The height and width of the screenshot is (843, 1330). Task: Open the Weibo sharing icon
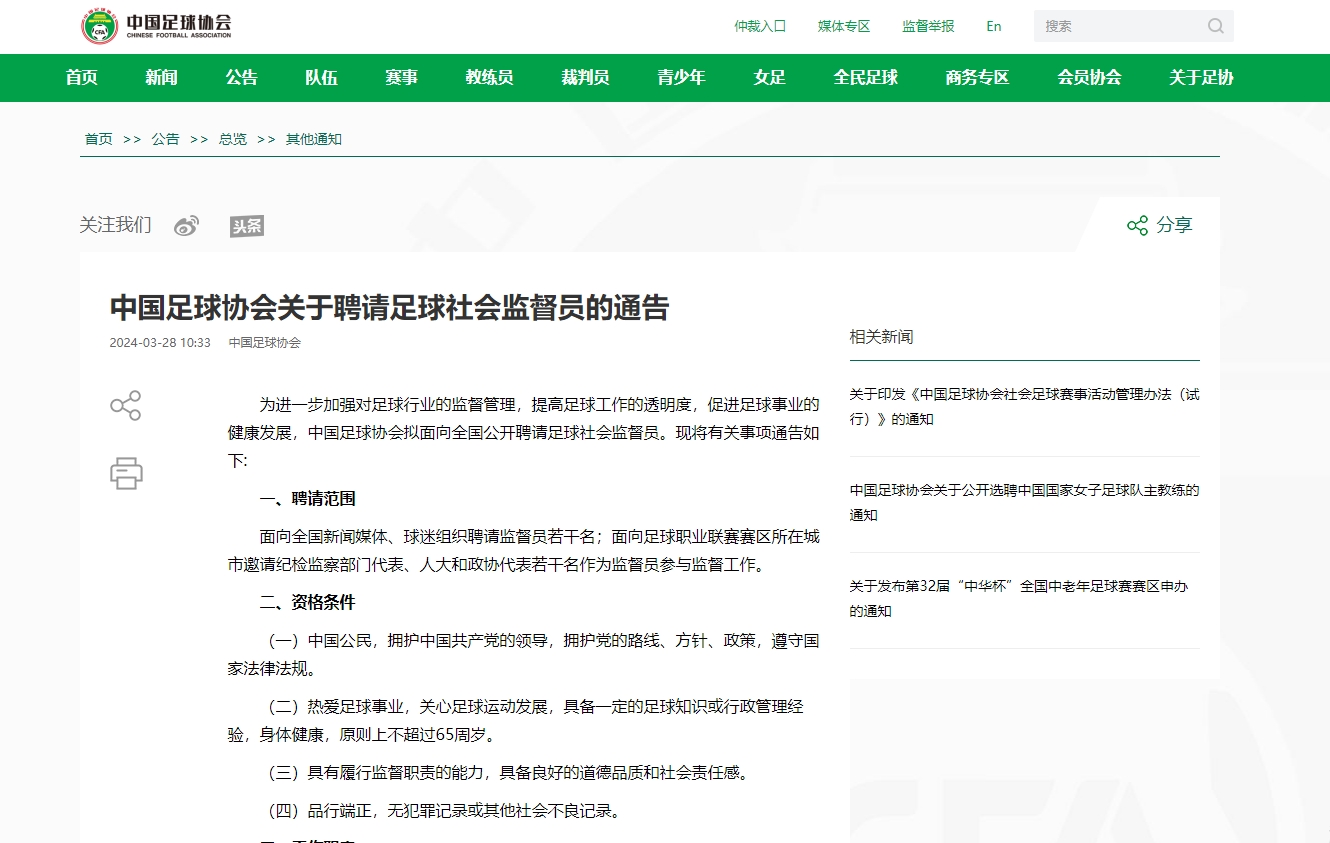[186, 225]
